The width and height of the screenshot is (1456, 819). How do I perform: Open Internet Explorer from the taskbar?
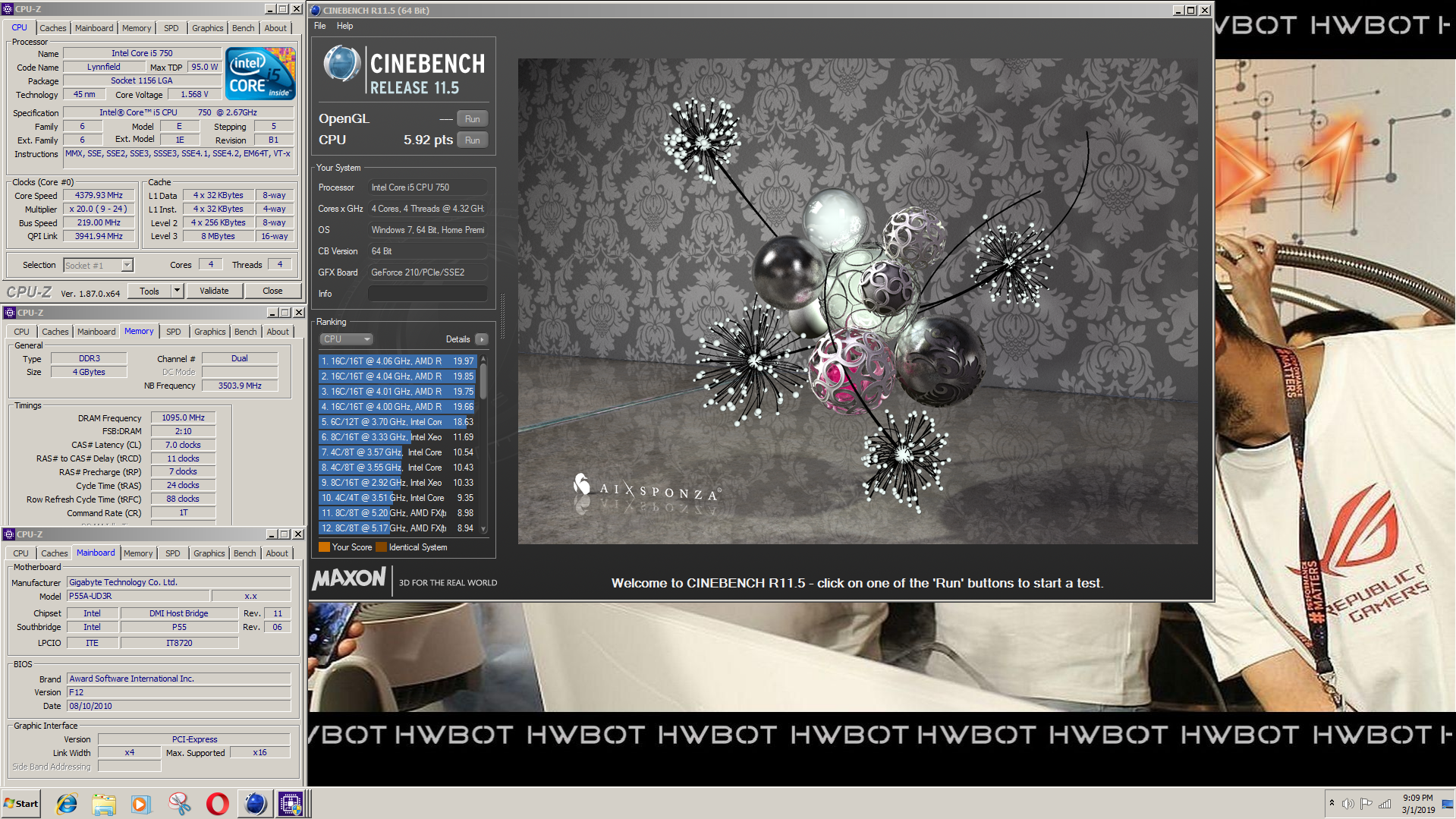67,804
